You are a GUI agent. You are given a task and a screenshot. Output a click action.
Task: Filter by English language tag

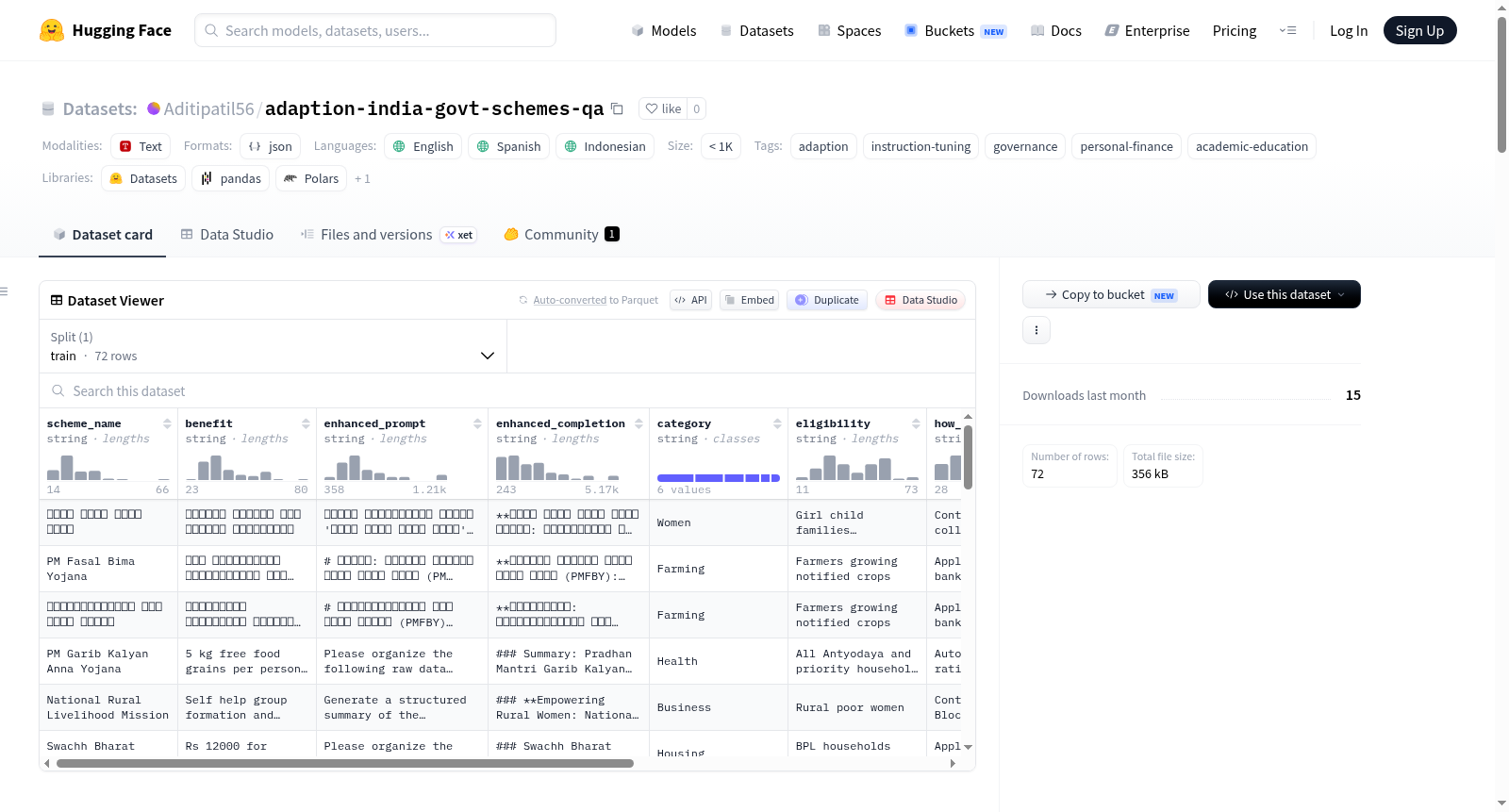[423, 146]
